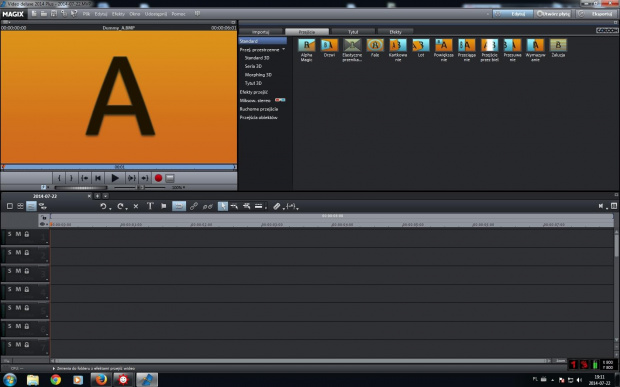Image resolution: width=620 pixels, height=387 pixels.
Task: Mute track 7 with M button
Action: pos(18,344)
